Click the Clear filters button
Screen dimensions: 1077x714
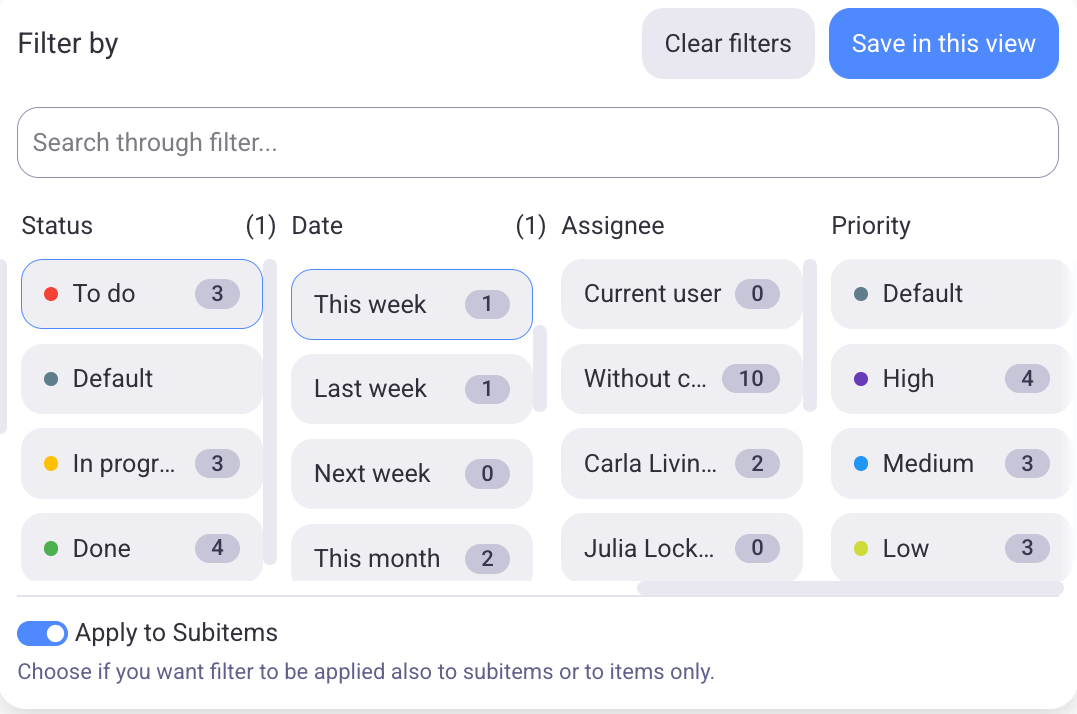click(728, 44)
